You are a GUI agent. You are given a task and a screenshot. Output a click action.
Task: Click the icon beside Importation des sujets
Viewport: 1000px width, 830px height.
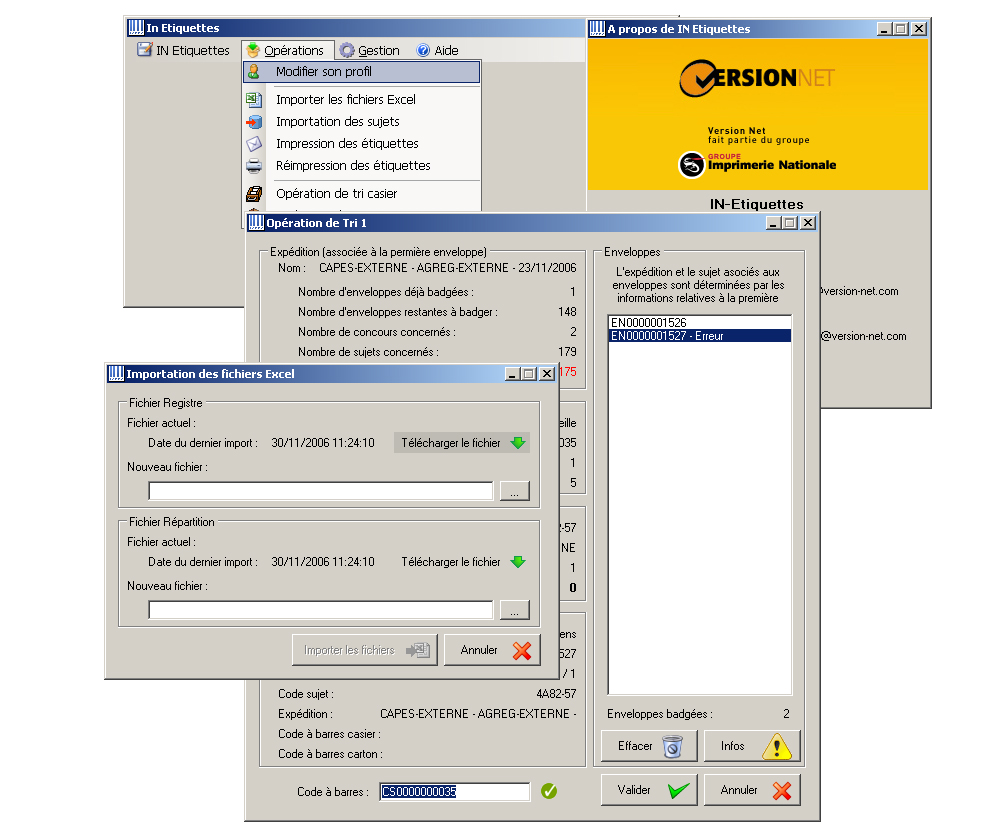[x=254, y=122]
